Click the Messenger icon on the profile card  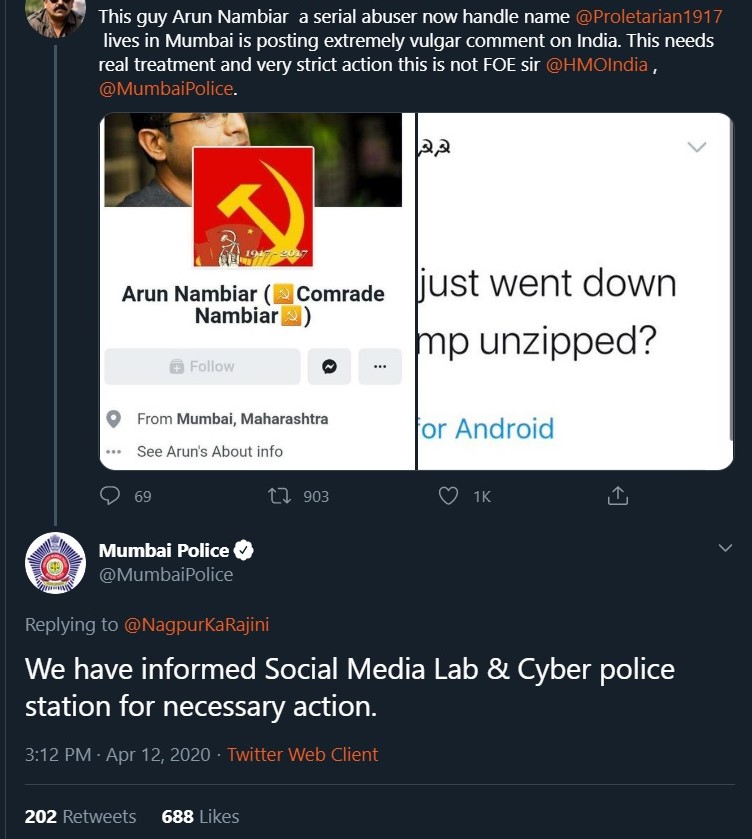pos(329,367)
